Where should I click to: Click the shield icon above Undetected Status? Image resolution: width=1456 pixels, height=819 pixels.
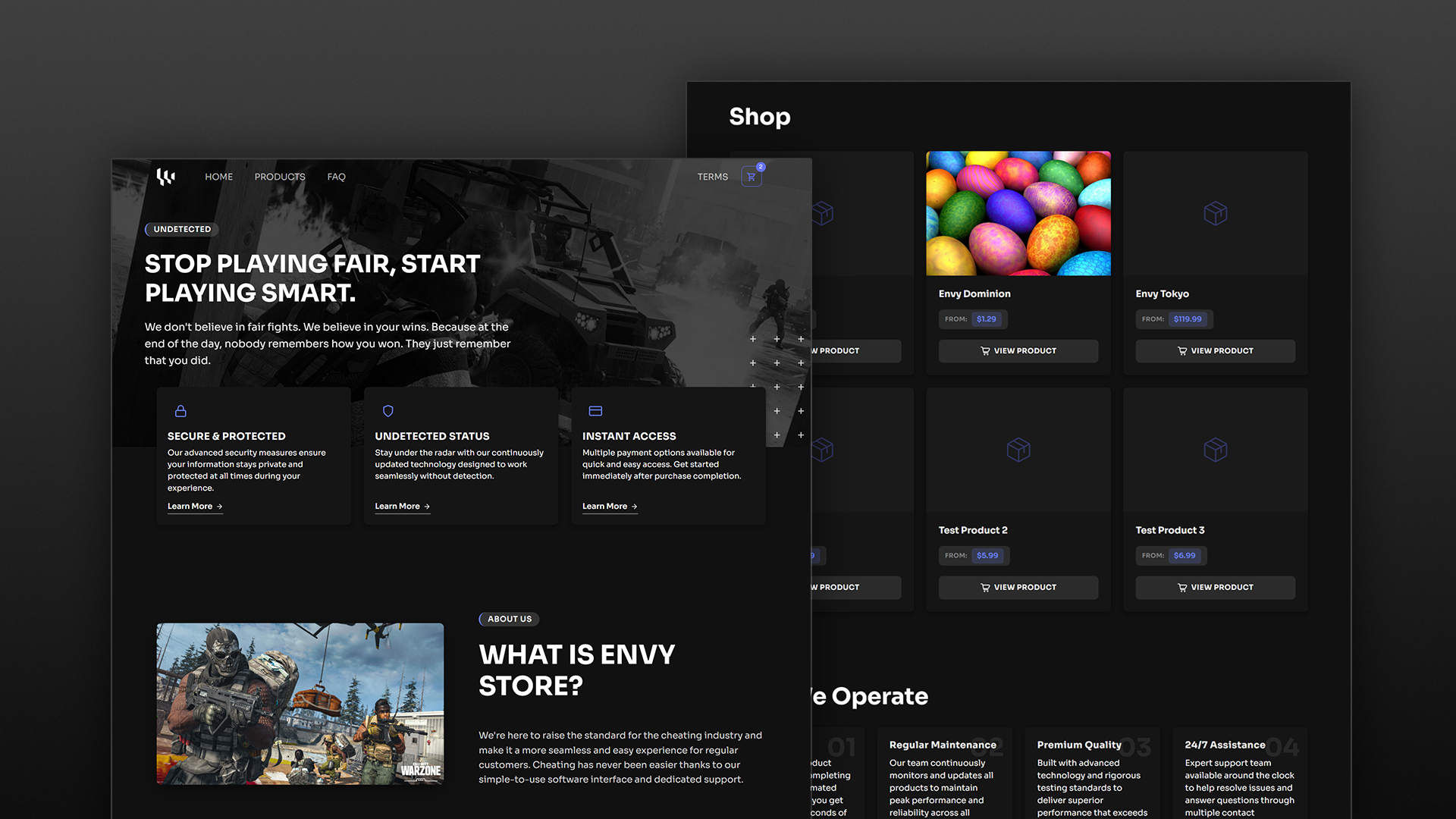388,411
